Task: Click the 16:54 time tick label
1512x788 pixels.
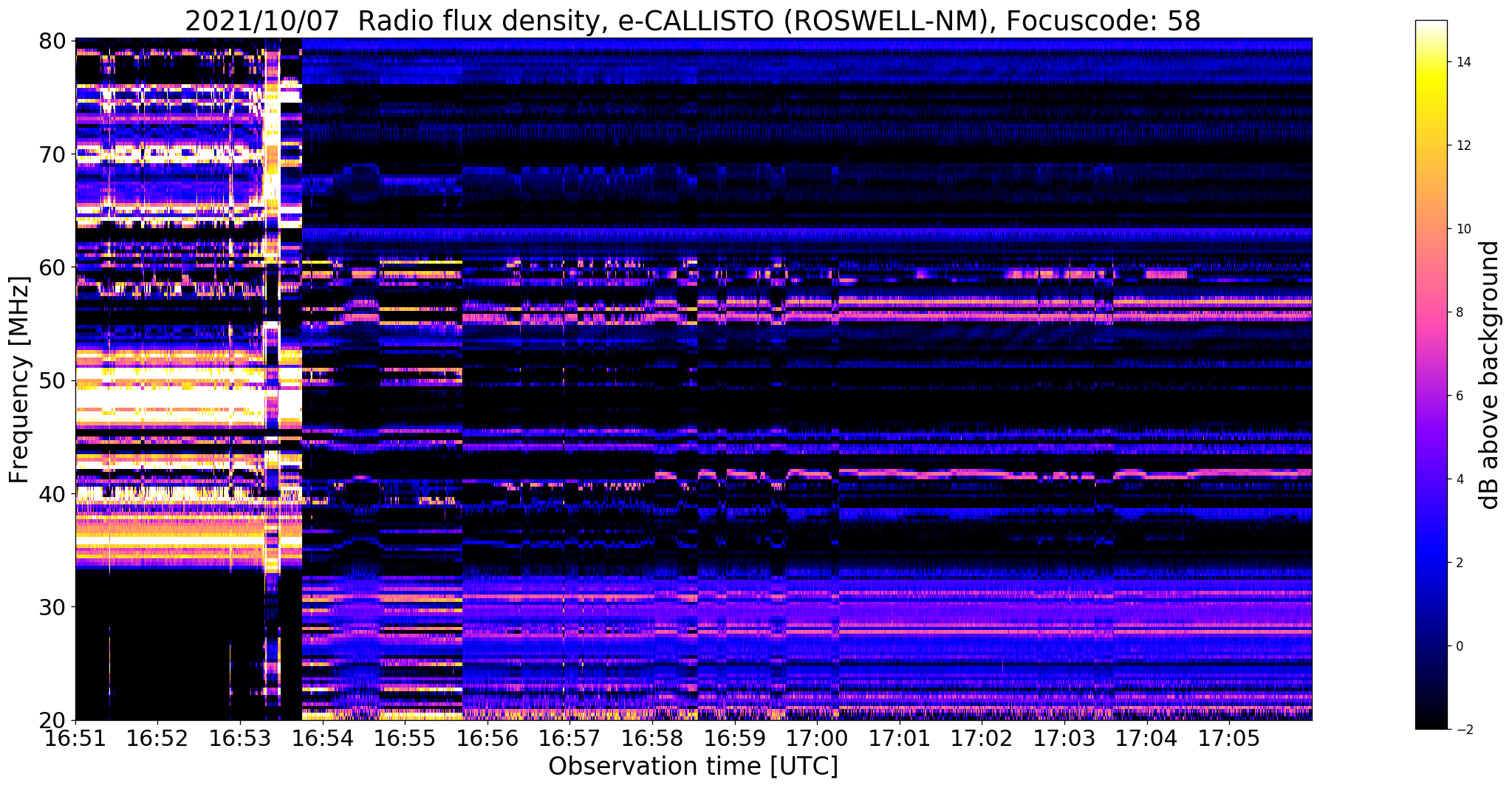Action: tap(322, 738)
